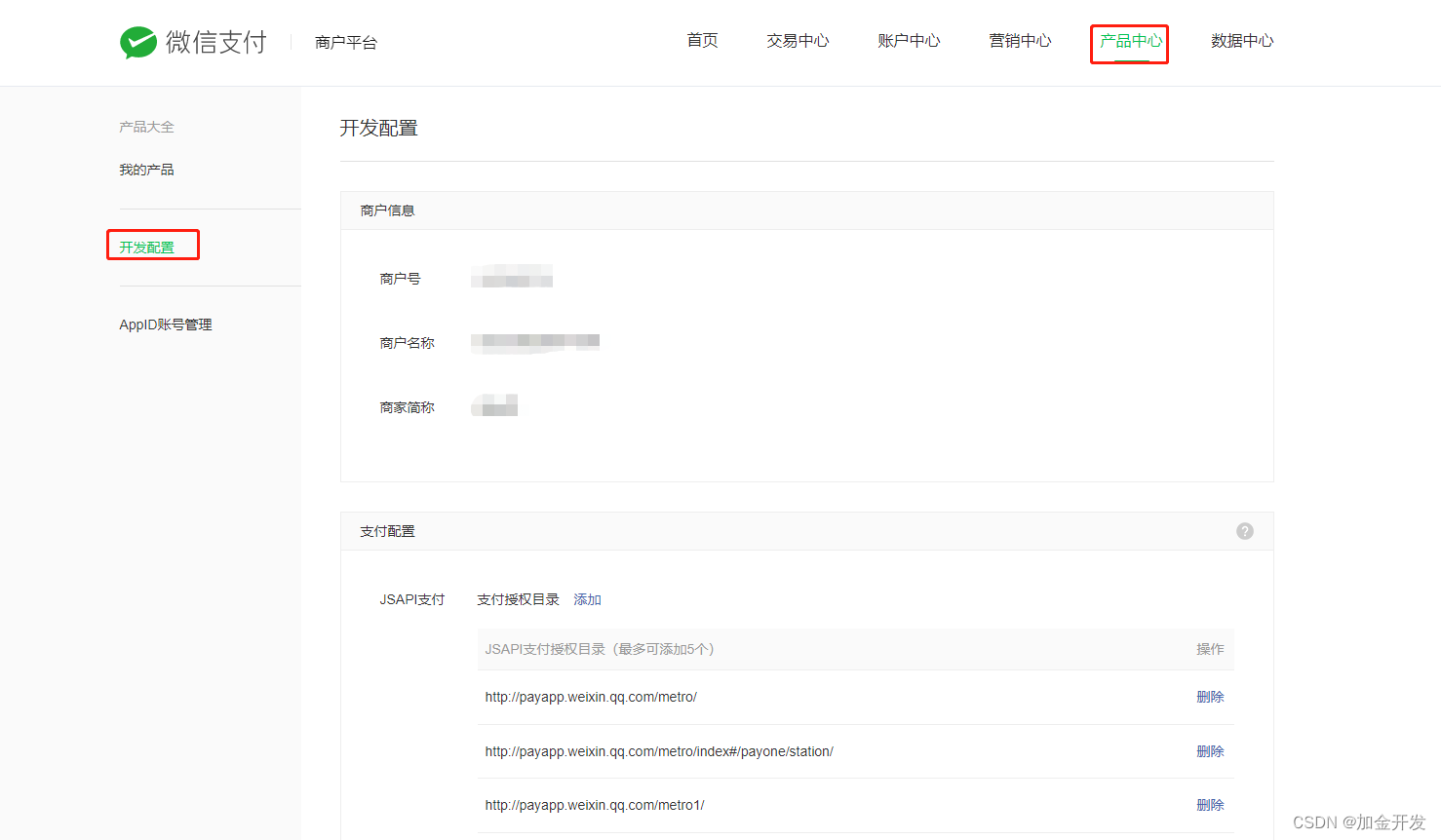Image resolution: width=1441 pixels, height=840 pixels.
Task: Click 添加 link next to 支付授权目录
Action: tap(587, 599)
